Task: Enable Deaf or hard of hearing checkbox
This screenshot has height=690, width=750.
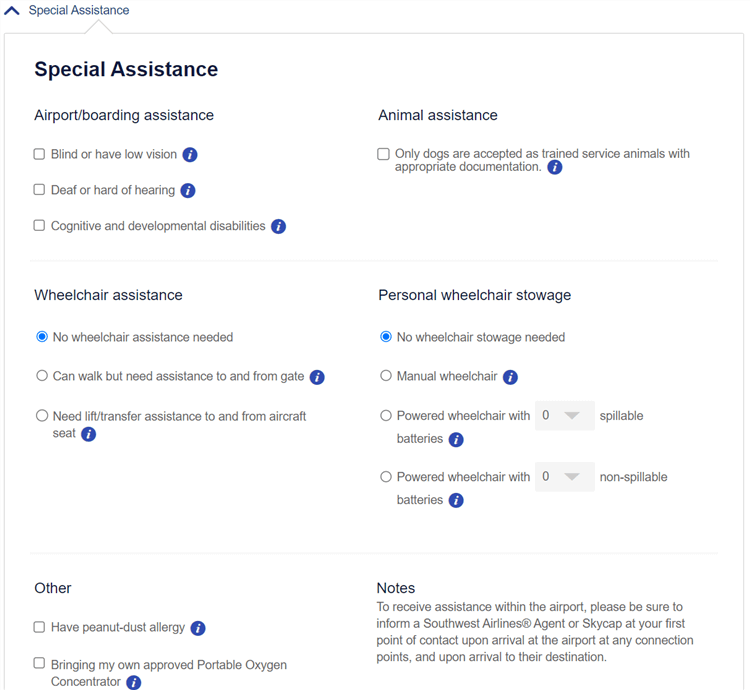Action: 40,190
